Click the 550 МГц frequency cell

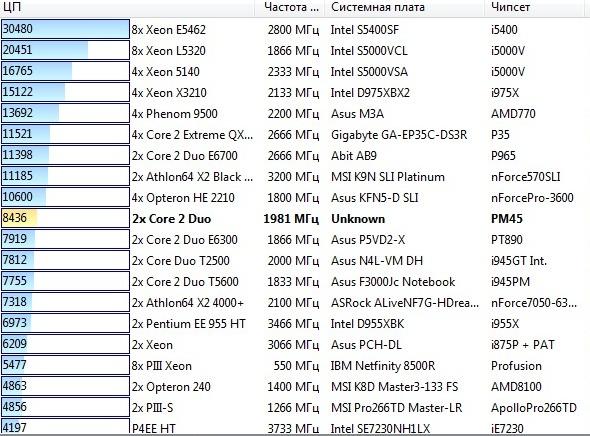tap(296, 366)
